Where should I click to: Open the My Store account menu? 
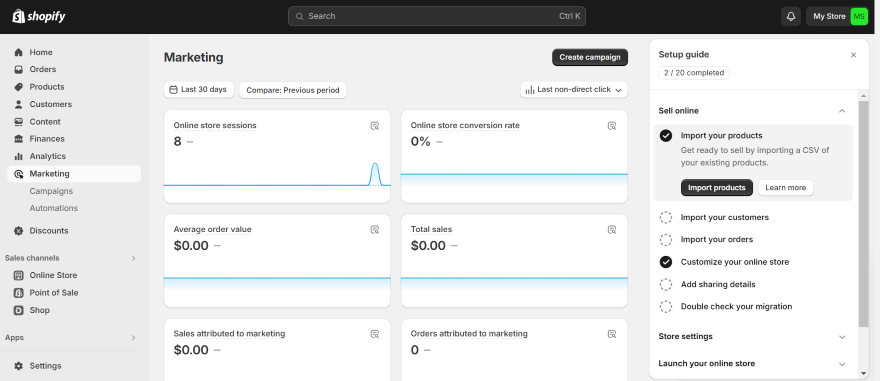tap(837, 16)
